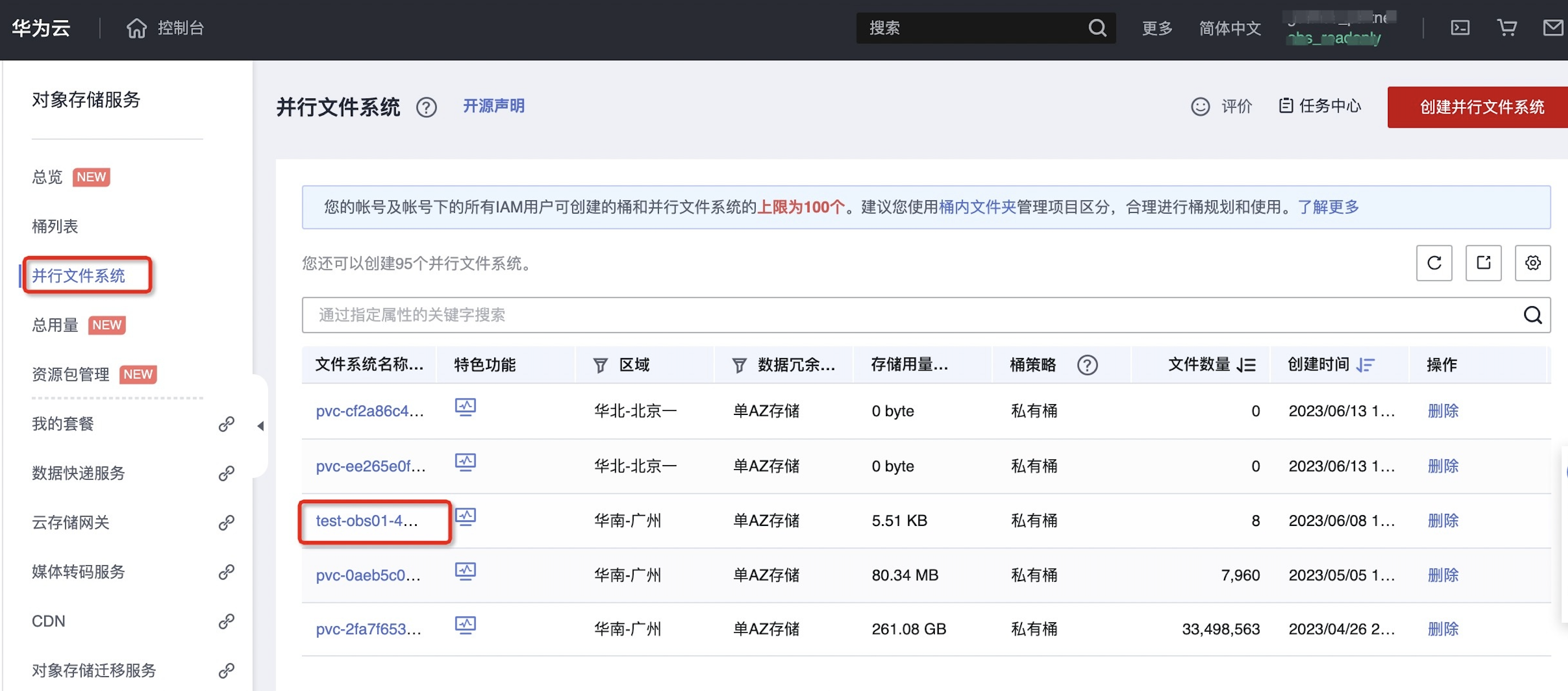1568x691 pixels.
Task: Click the search magnifier in the top bar
Action: 1097,28
